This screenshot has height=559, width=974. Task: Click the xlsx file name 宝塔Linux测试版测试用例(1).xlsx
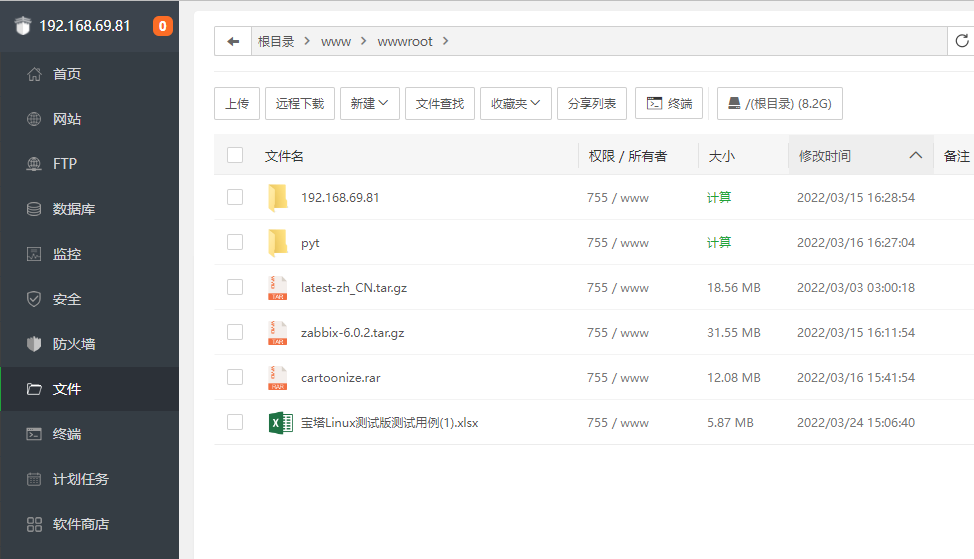click(389, 423)
